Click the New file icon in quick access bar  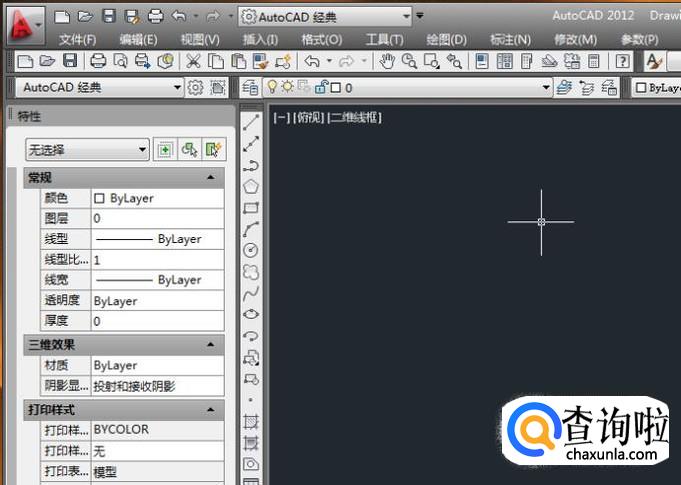(x=62, y=16)
